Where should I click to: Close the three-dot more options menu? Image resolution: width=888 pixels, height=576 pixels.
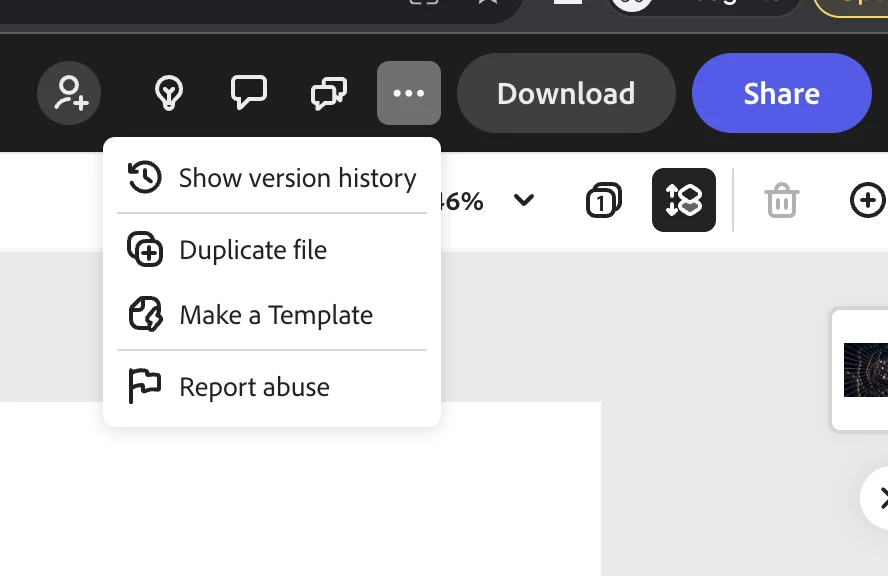pyautogui.click(x=409, y=93)
